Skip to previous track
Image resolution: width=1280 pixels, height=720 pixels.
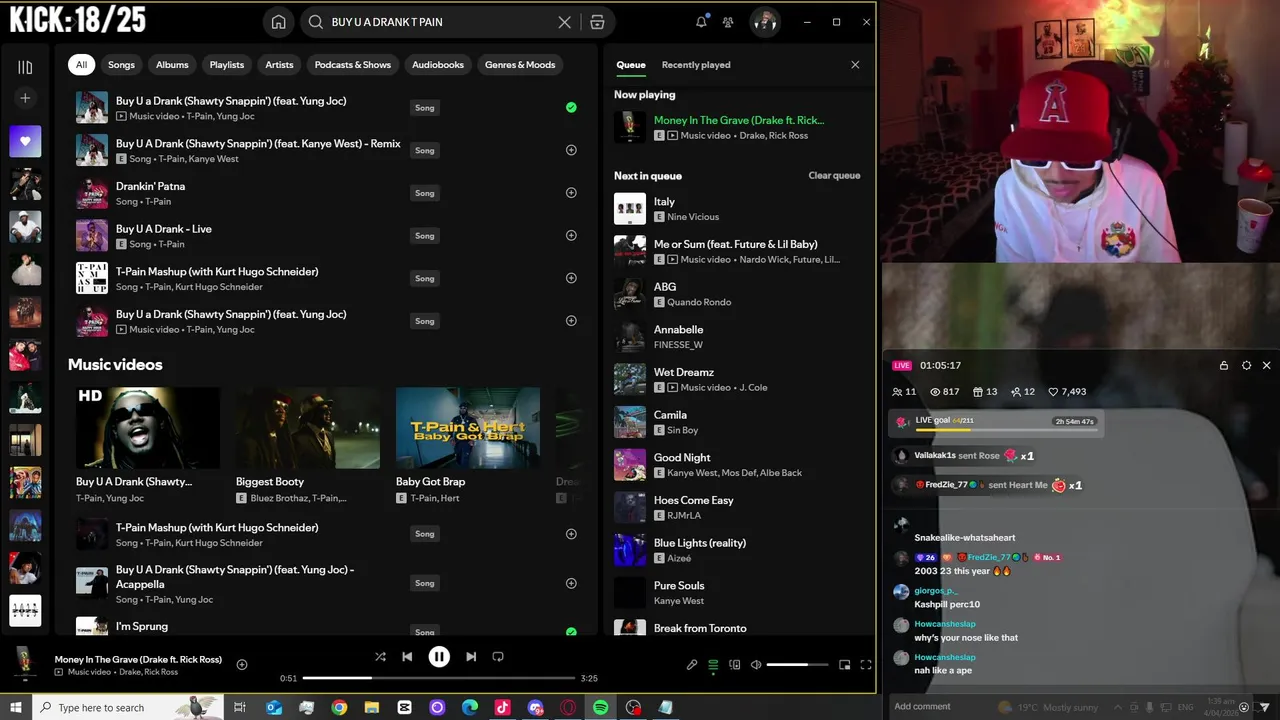(407, 657)
